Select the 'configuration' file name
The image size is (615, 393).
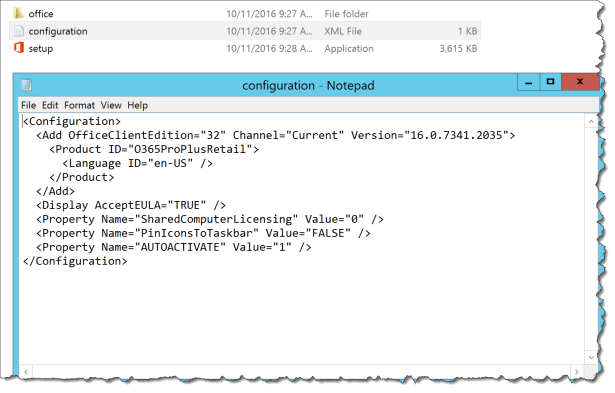pyautogui.click(x=58, y=31)
